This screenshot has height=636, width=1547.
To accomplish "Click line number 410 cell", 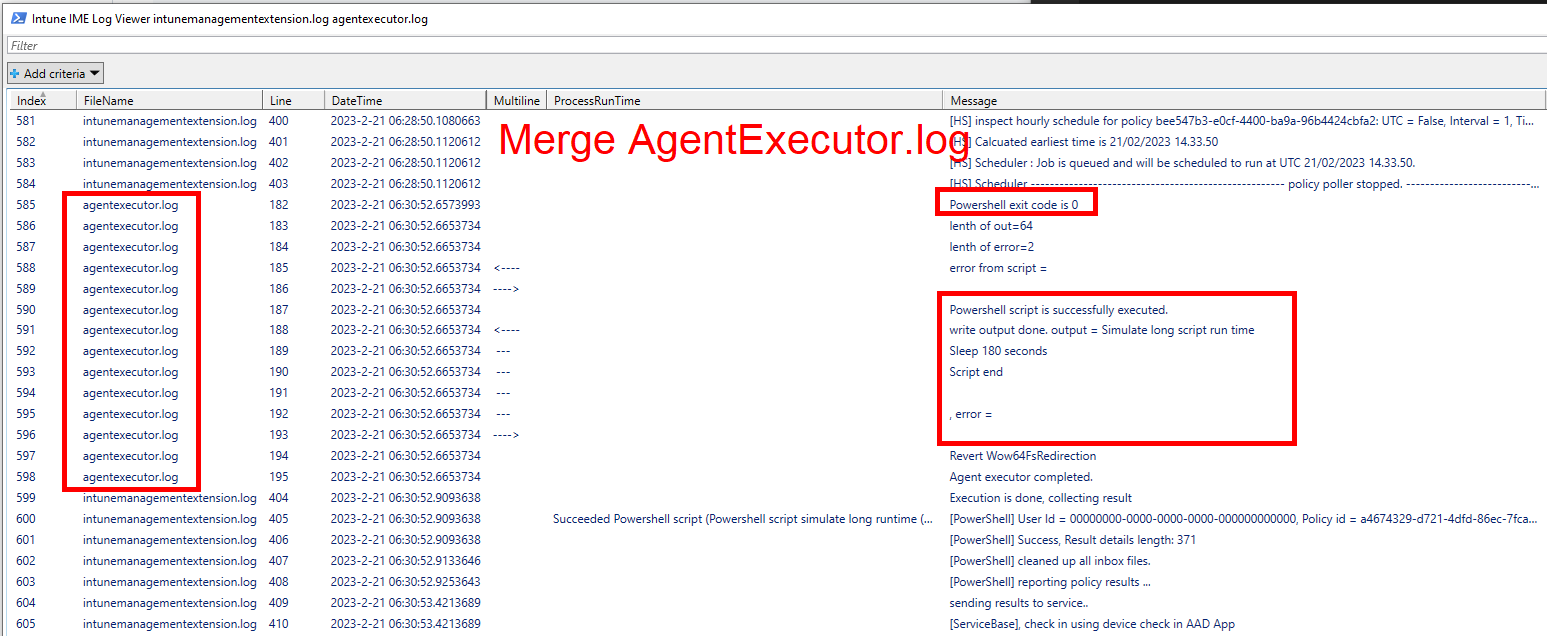I will (x=279, y=624).
